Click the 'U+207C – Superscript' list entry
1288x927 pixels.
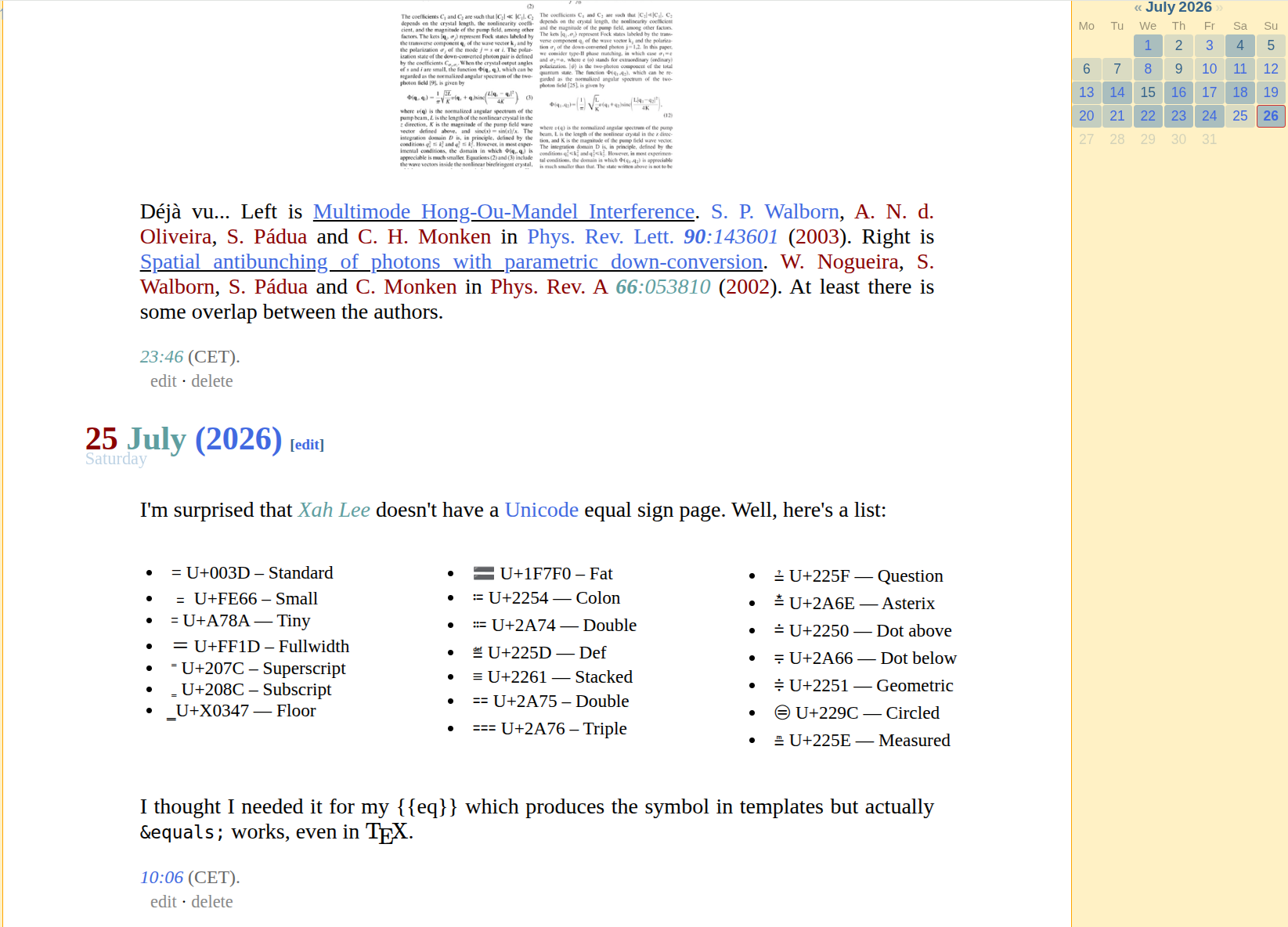(x=258, y=668)
